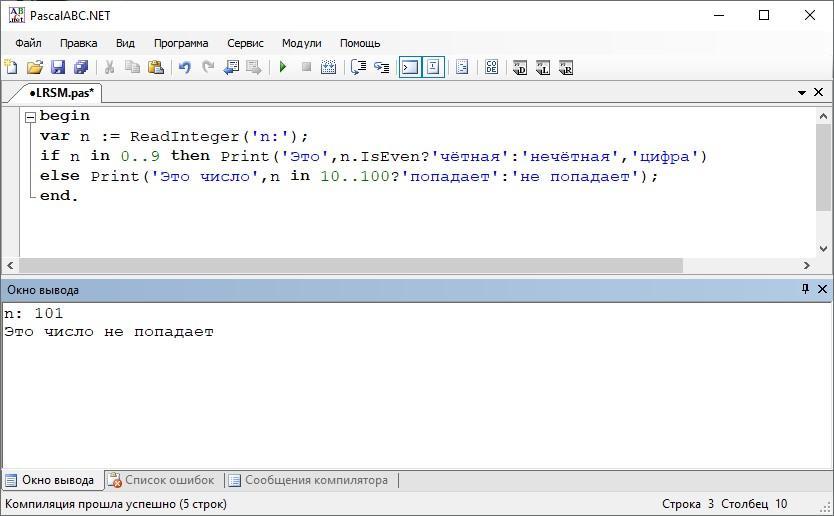Screen dimensions: 834x516
Task: Open the Правка menu
Action: (x=78, y=43)
